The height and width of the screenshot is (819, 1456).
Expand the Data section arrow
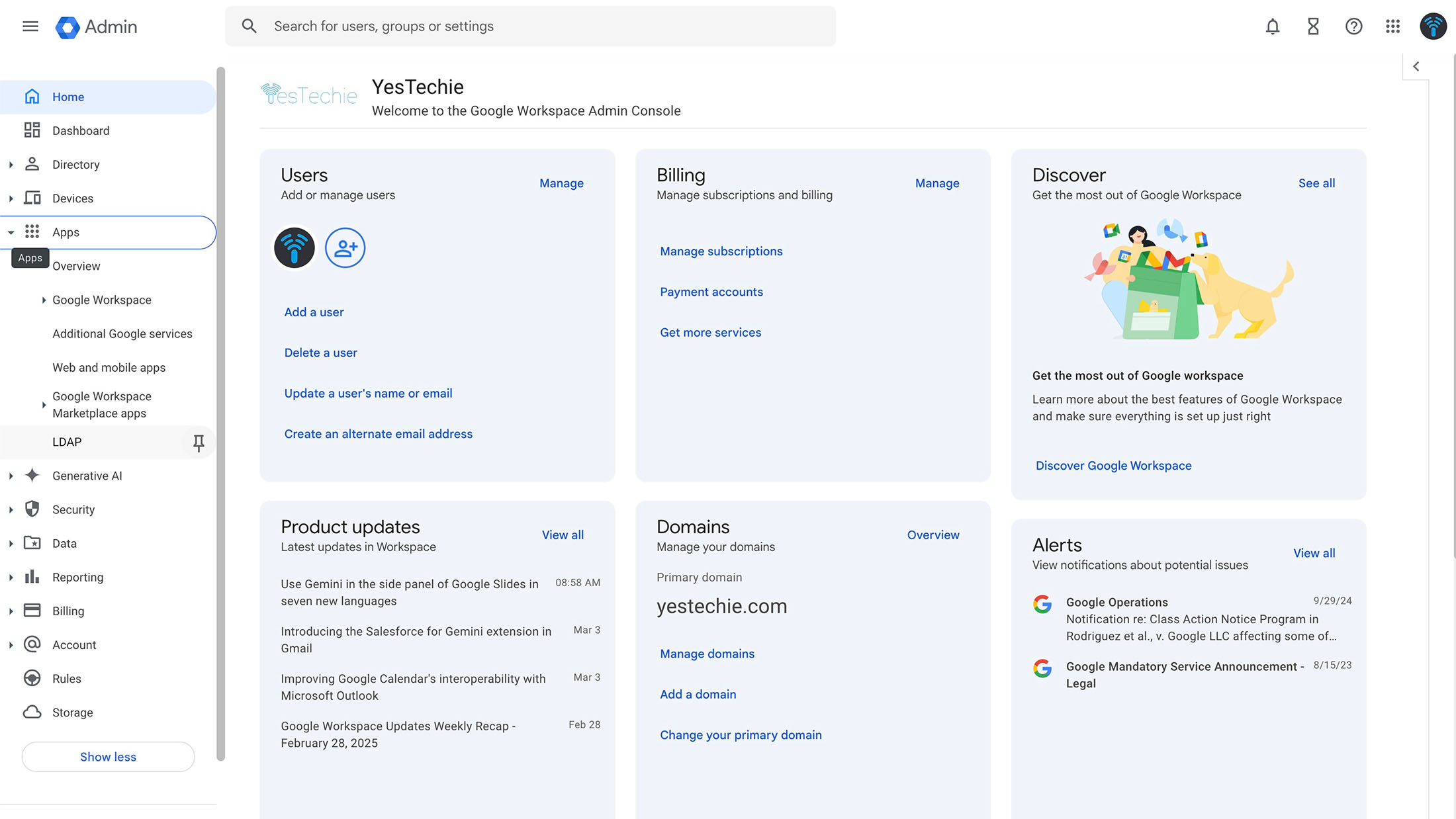[11, 544]
